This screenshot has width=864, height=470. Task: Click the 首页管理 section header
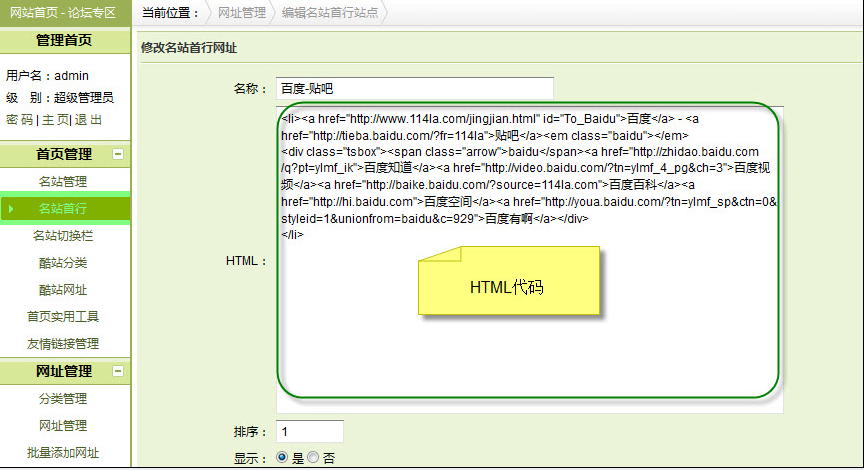64,154
